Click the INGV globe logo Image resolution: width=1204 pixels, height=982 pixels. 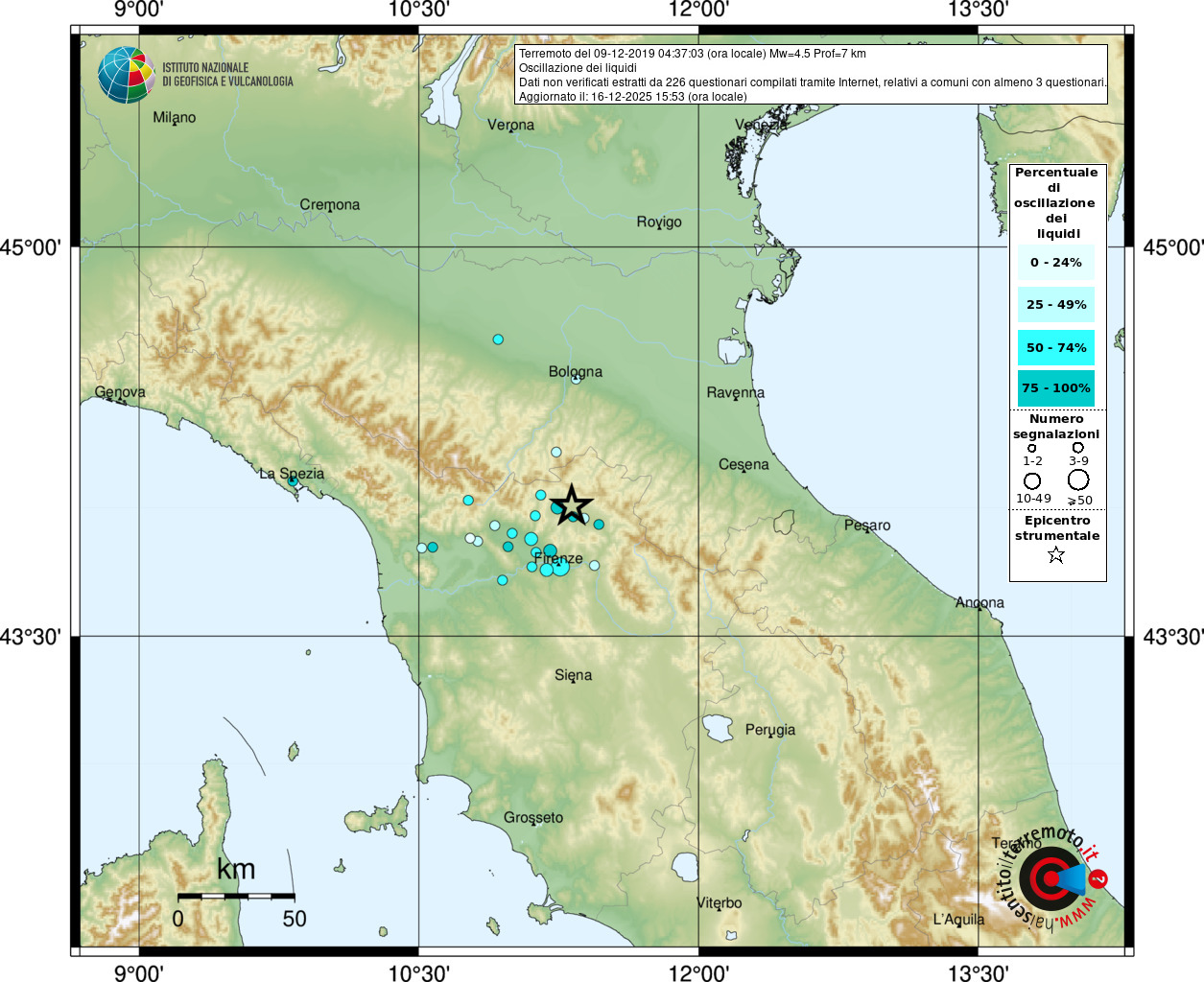[x=126, y=75]
